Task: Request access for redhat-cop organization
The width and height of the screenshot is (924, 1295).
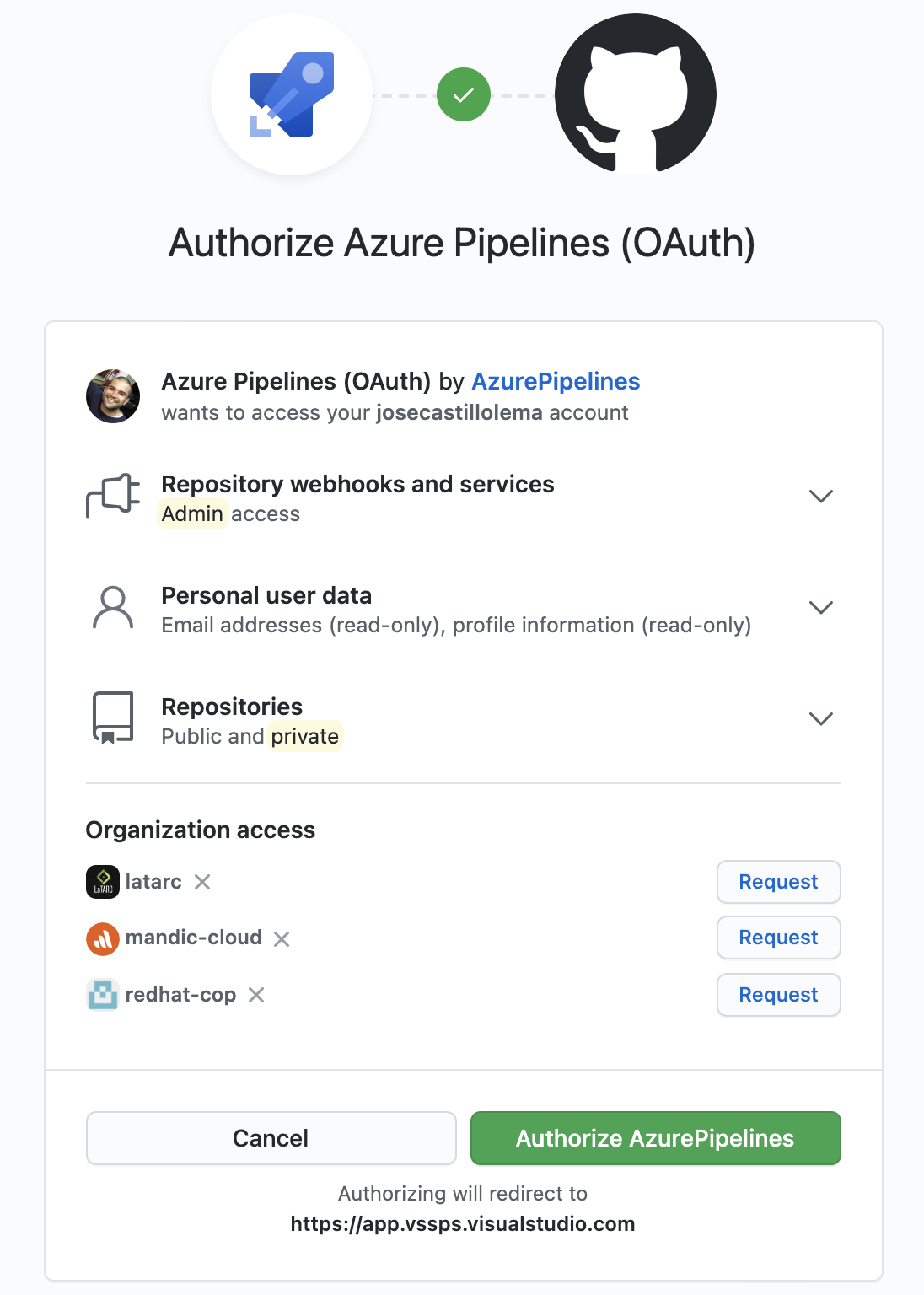Action: pos(778,995)
